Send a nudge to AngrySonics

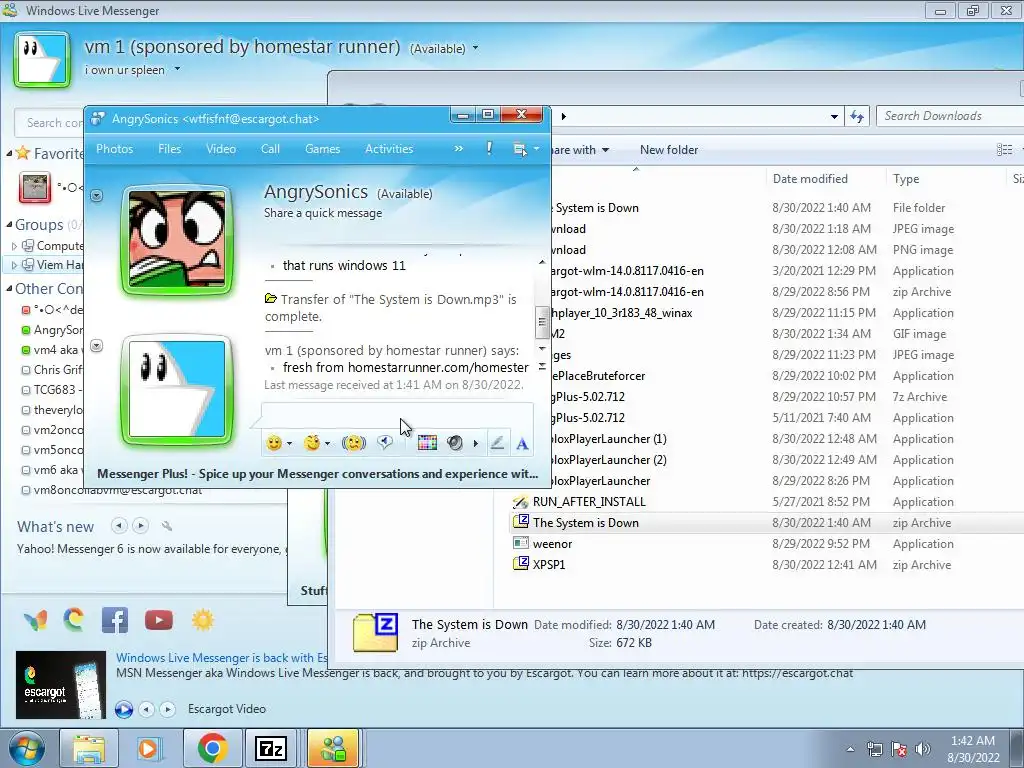coord(353,443)
